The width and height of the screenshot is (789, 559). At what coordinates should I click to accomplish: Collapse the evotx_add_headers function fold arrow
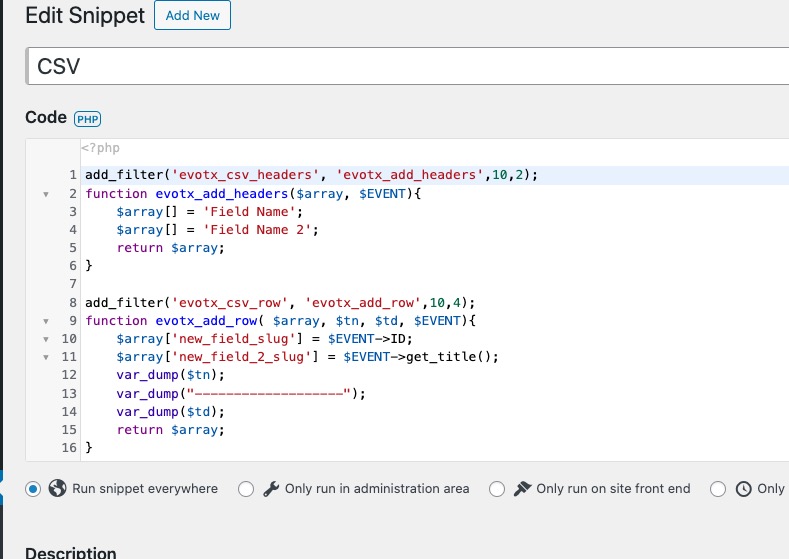(x=46, y=194)
